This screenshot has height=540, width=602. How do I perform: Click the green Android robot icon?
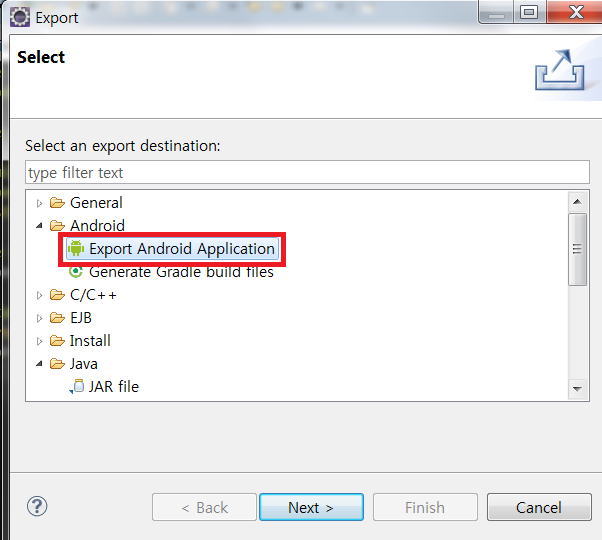(x=76, y=248)
